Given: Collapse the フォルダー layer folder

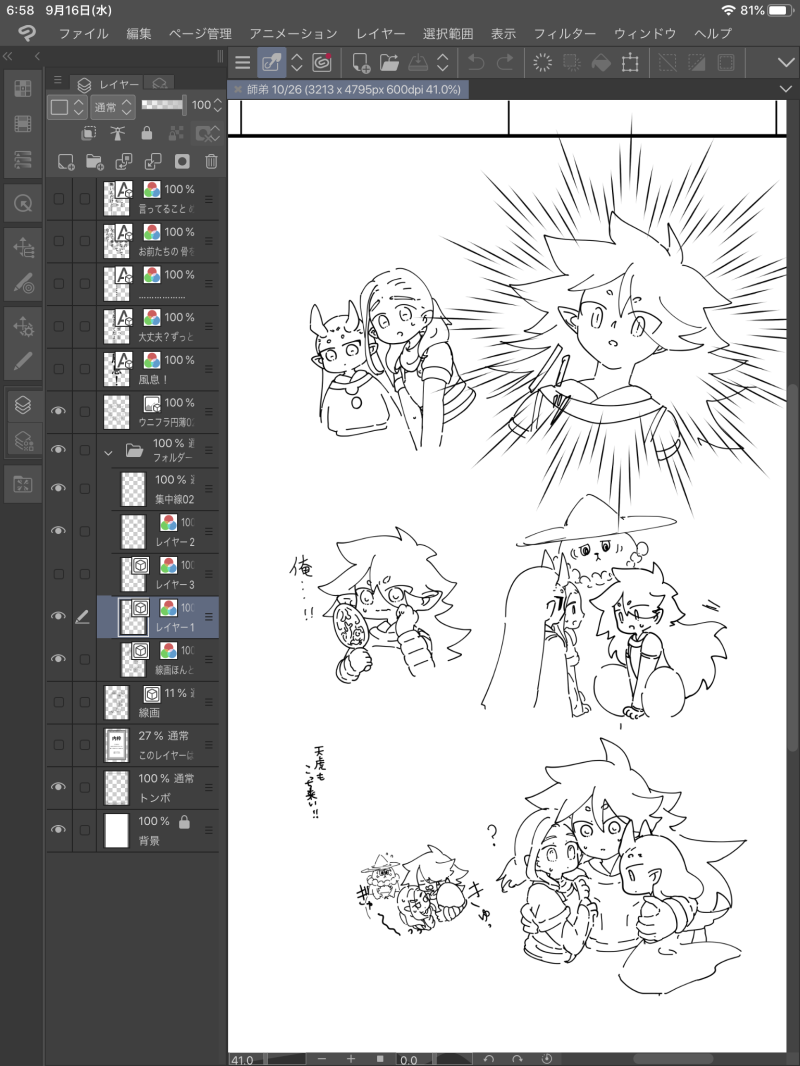Looking at the screenshot, I should 108,452.
